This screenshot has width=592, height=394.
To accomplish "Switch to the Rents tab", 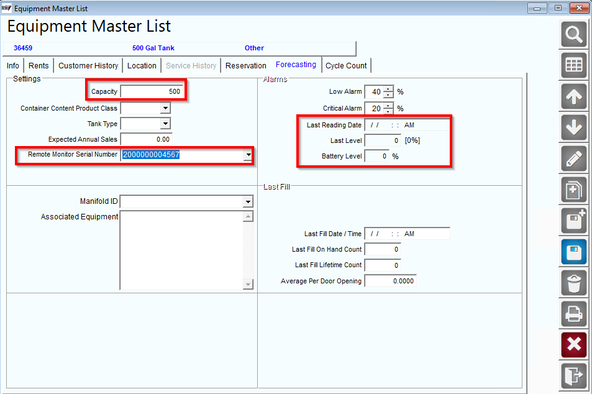I will click(x=39, y=66).
